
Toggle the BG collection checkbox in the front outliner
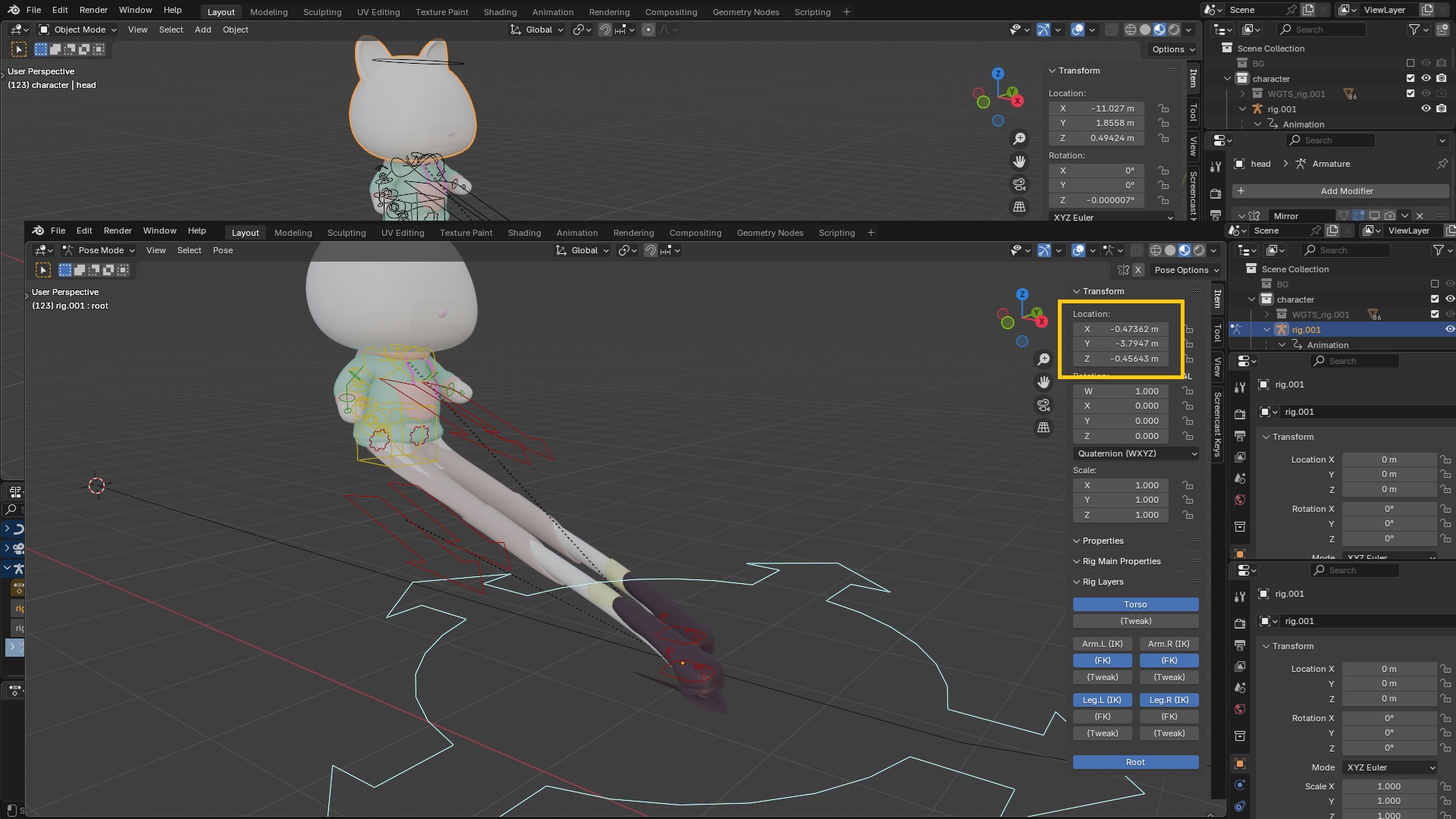click(x=1435, y=284)
